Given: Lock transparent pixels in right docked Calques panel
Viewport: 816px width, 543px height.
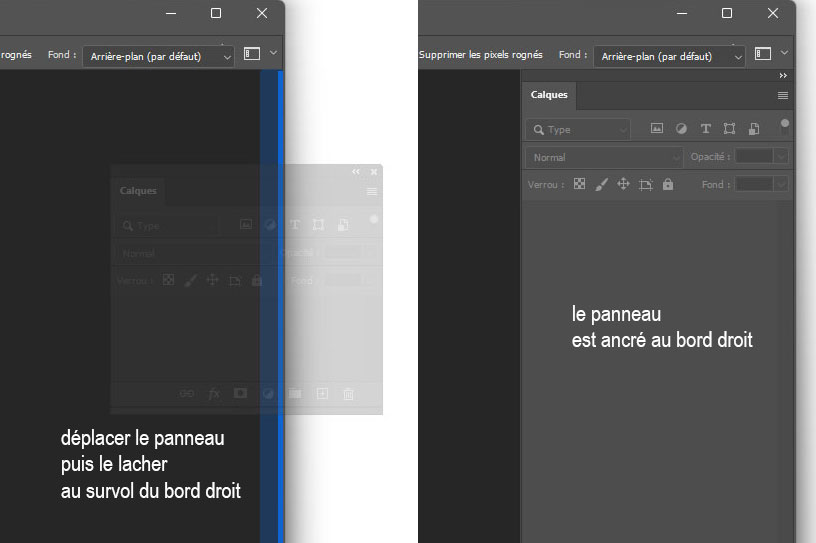Looking at the screenshot, I should (x=579, y=184).
